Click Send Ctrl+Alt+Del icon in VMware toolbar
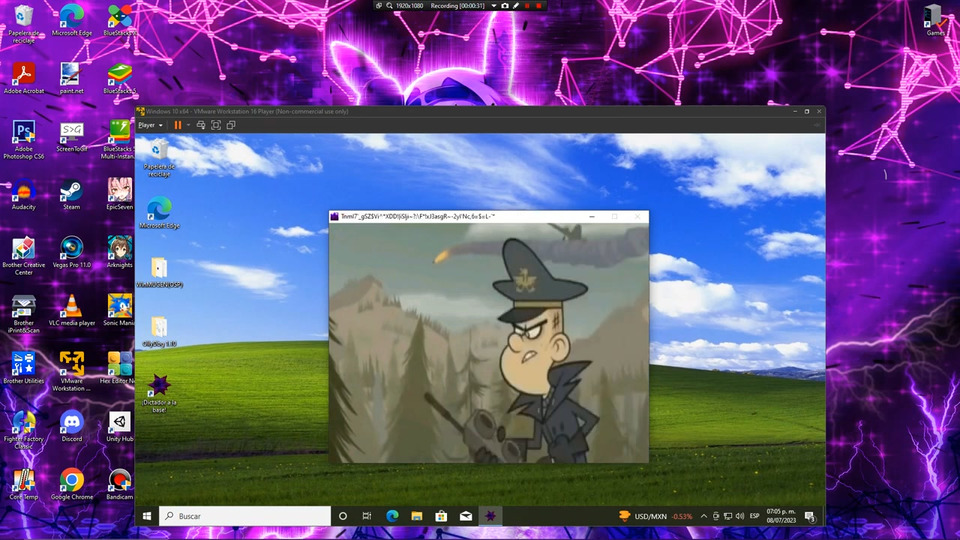This screenshot has width=960, height=540. click(x=201, y=125)
